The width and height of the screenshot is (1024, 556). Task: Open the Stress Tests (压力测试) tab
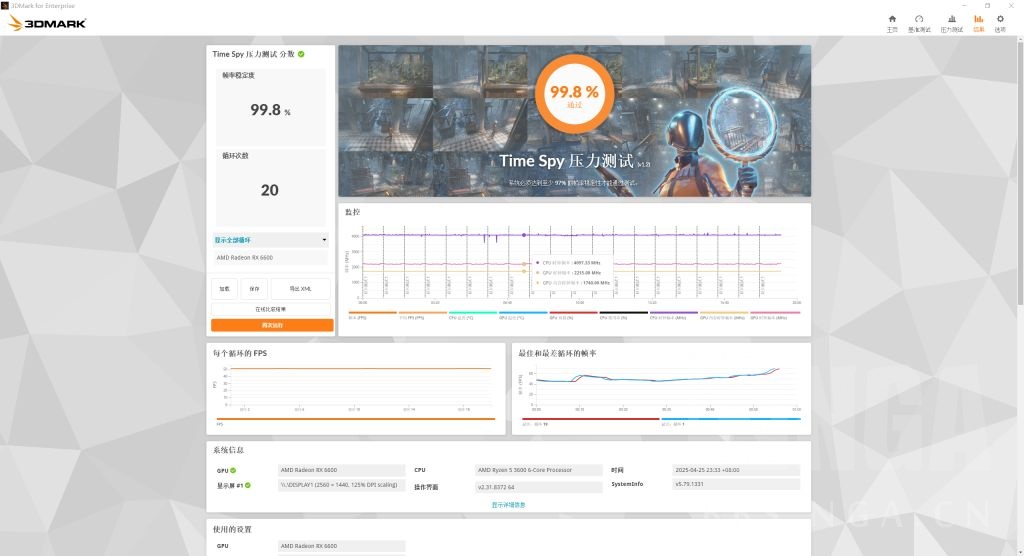coord(952,23)
